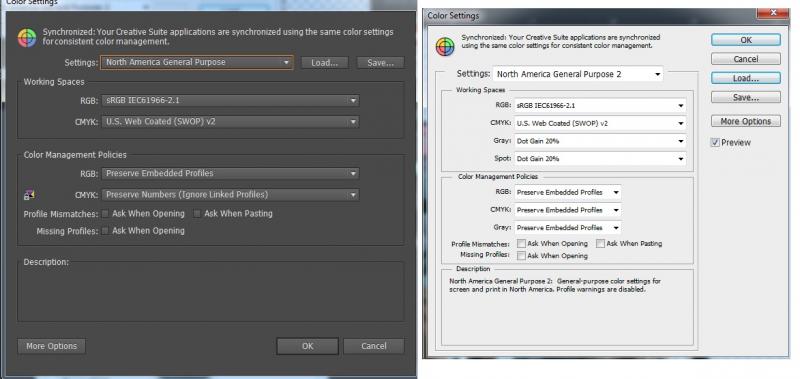Open light dialog Gray policy dropdown

(568, 228)
